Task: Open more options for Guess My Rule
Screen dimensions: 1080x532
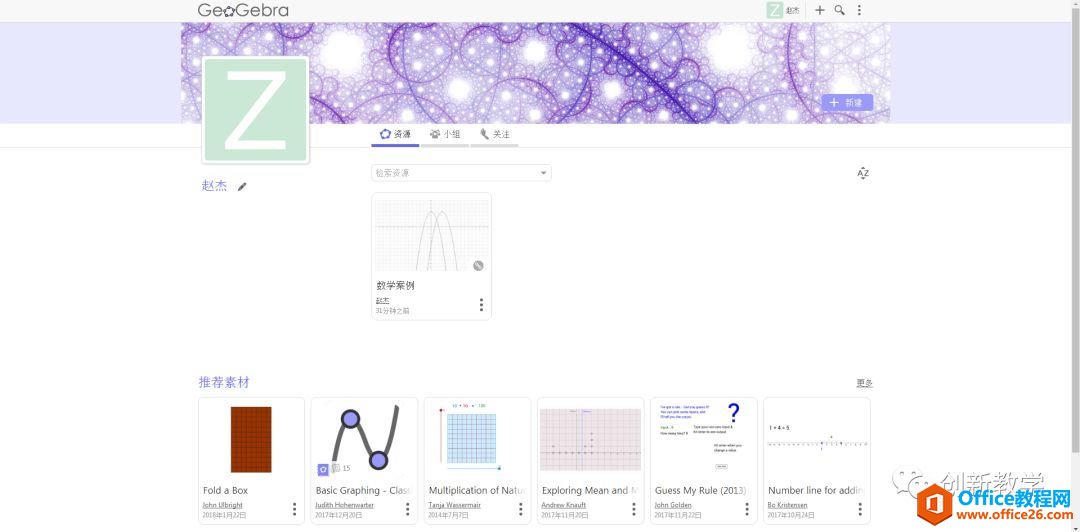Action: pos(746,509)
